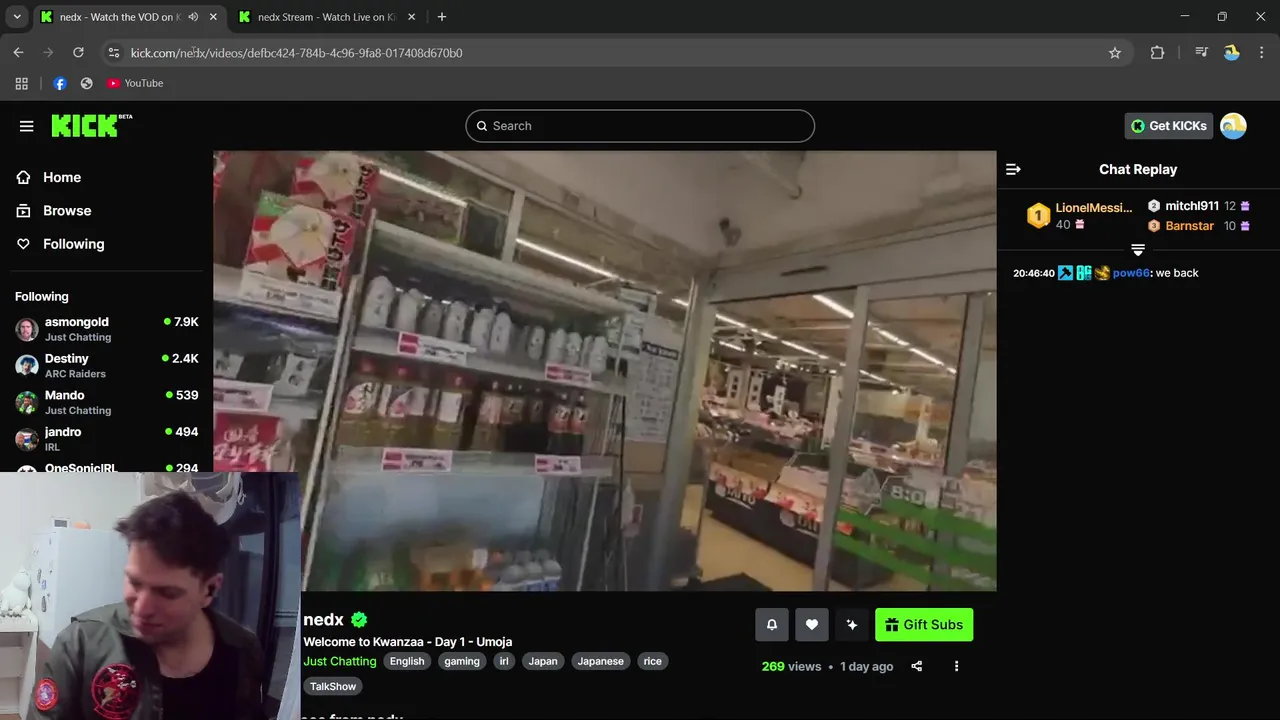The width and height of the screenshot is (1280, 720).
Task: Select the Japan tag
Action: click(x=543, y=661)
